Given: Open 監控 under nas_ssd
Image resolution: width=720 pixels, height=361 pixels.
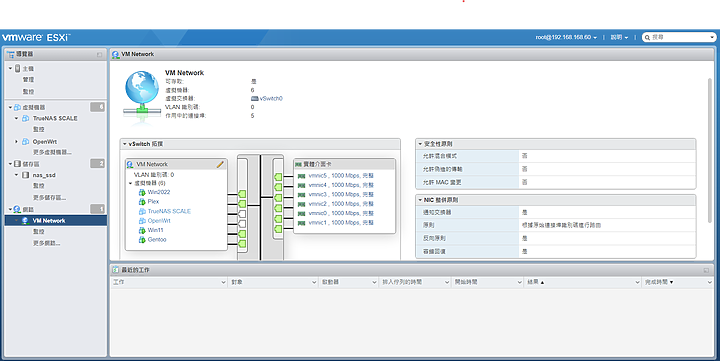Looking at the screenshot, I should [39, 186].
